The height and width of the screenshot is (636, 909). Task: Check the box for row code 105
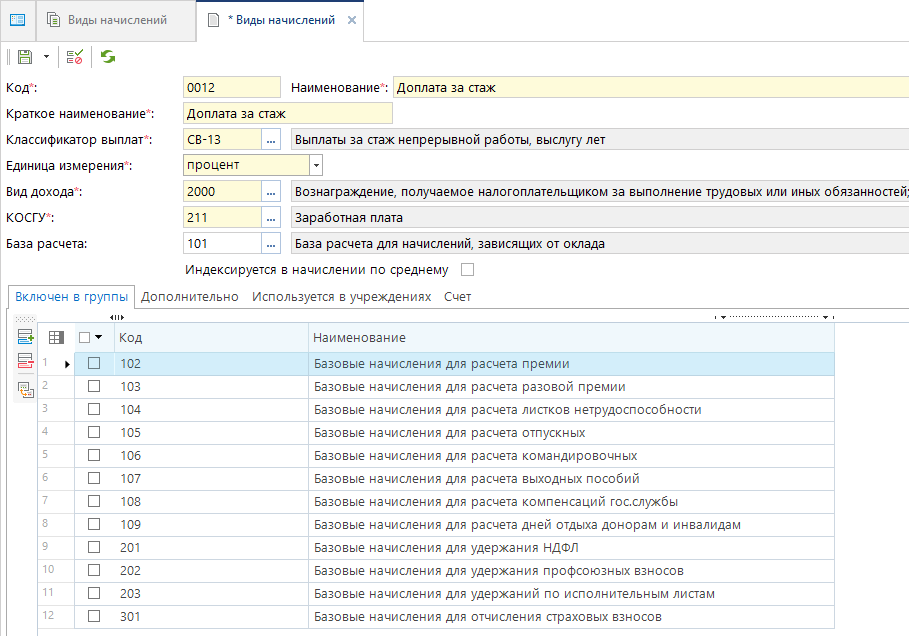coord(94,433)
